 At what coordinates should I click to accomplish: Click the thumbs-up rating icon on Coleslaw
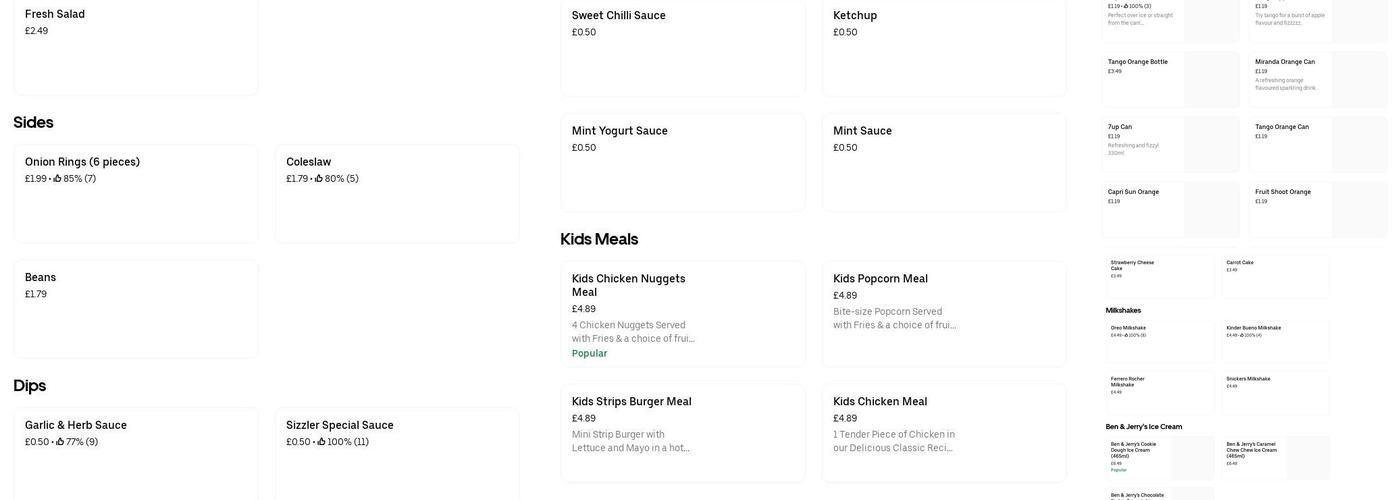(x=319, y=179)
